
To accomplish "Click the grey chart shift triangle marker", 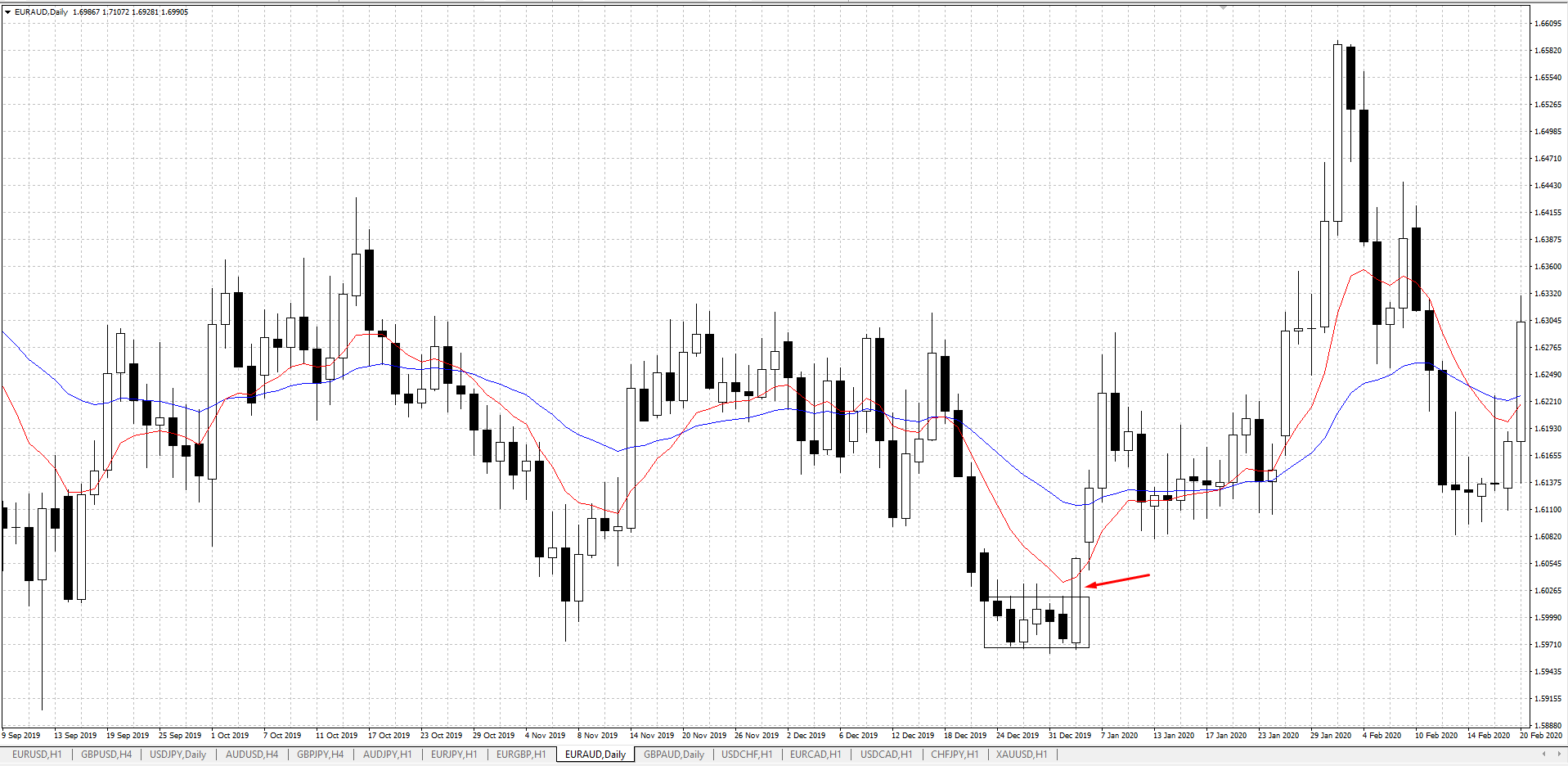I will pos(1224,7).
